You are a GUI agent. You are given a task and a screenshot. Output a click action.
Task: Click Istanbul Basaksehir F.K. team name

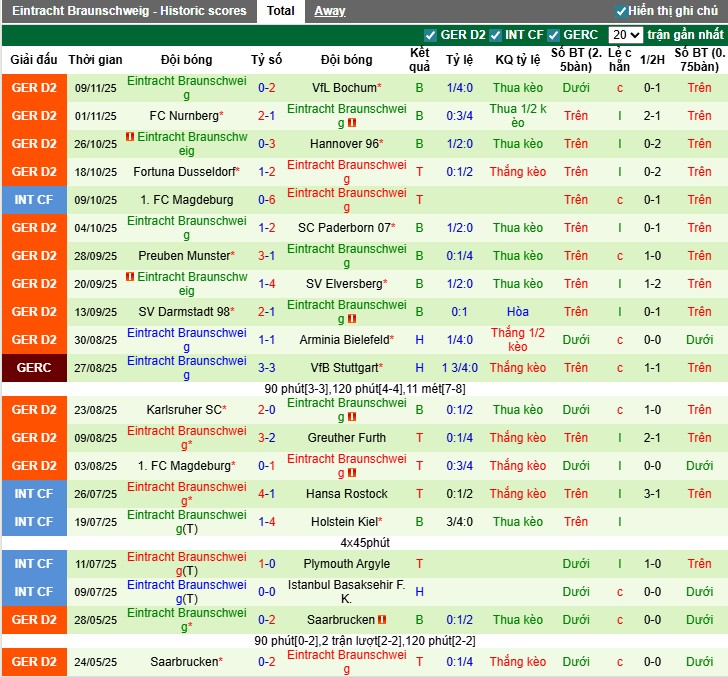pyautogui.click(x=346, y=592)
